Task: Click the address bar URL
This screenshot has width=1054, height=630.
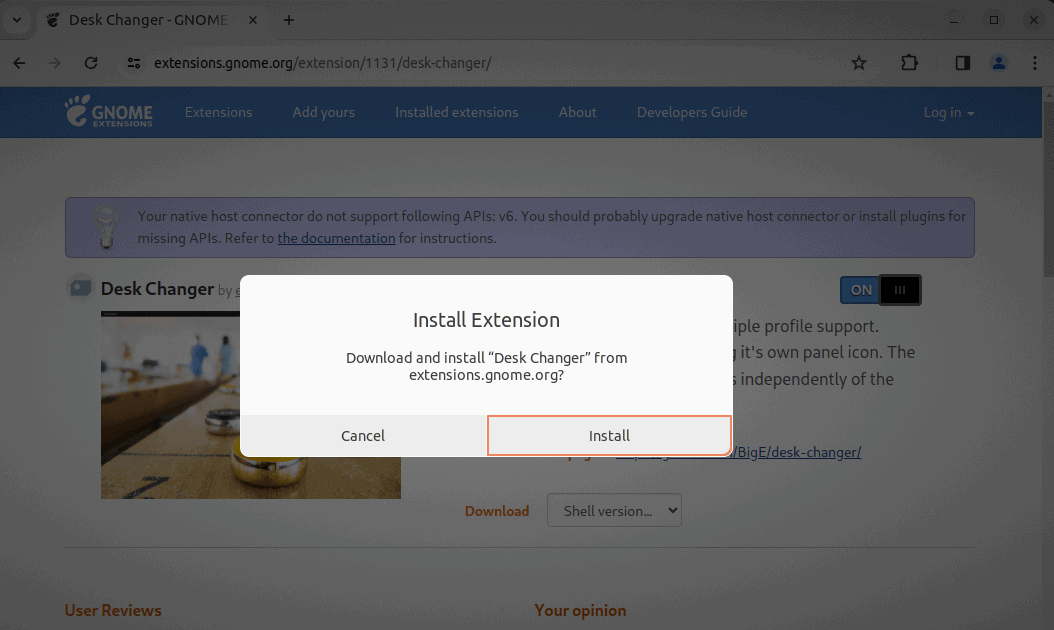Action: click(x=323, y=63)
